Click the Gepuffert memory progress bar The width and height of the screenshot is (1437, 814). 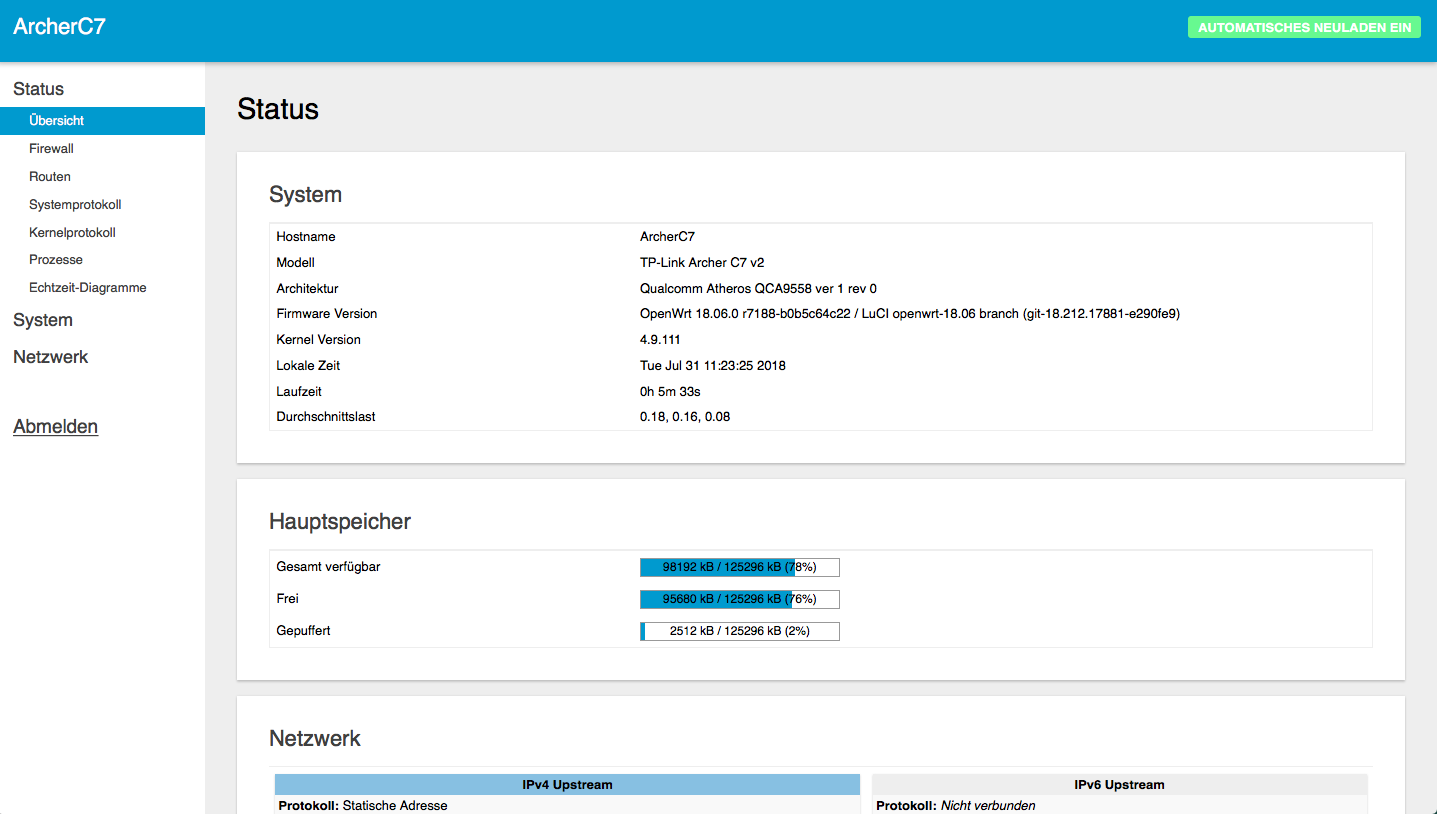[740, 631]
